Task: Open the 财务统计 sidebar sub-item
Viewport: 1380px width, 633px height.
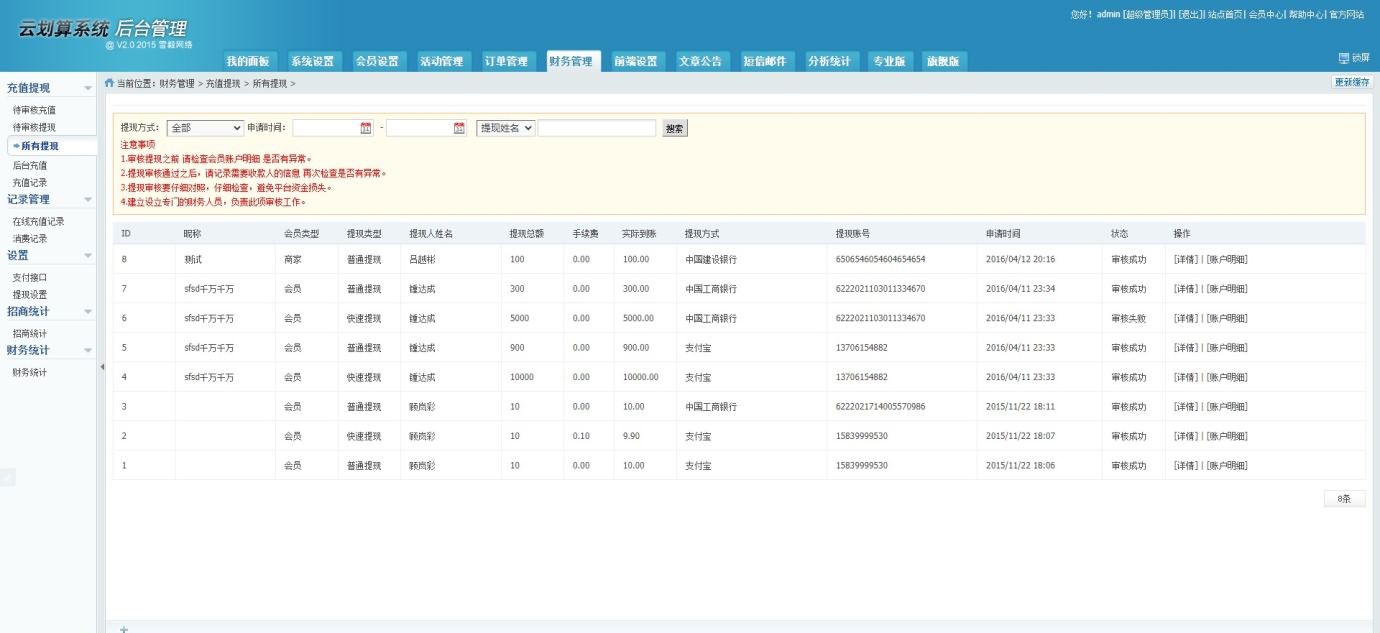Action: pyautogui.click(x=30, y=372)
